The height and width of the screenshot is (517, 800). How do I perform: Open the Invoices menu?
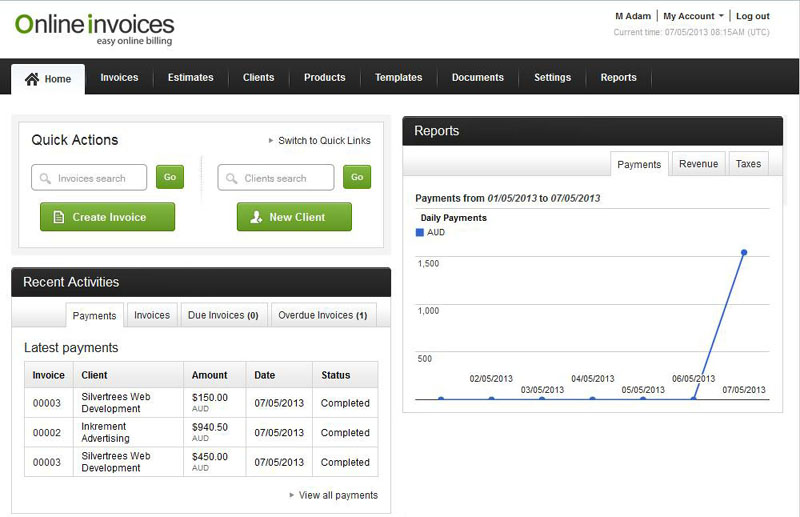(119, 78)
